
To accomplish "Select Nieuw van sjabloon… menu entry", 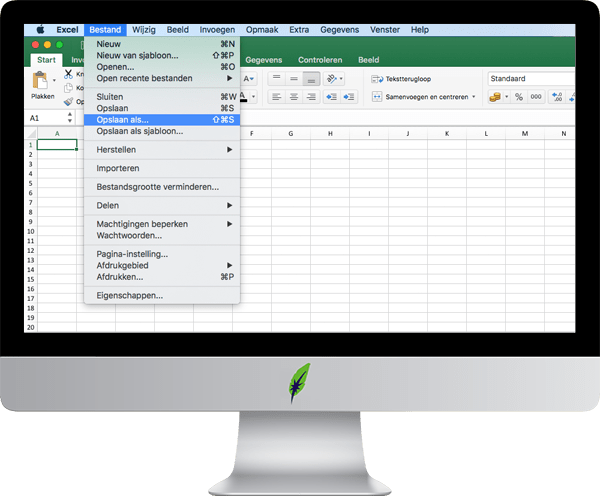I will click(x=162, y=55).
